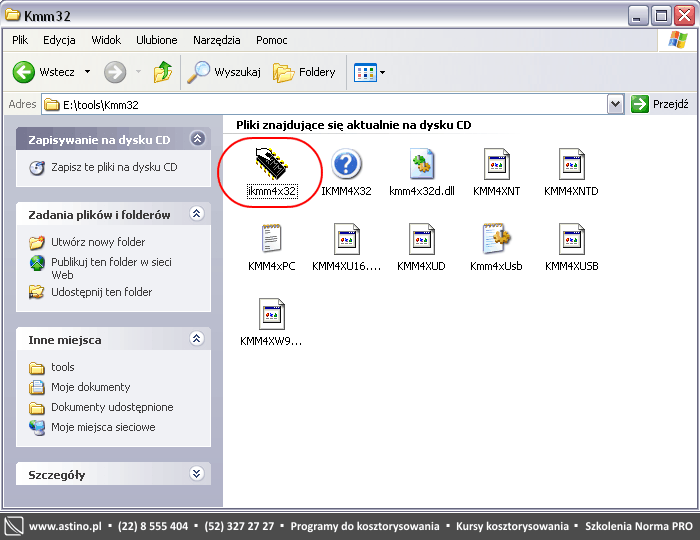Select the Kmm4xUsb setup information icon
Viewport: 700px width, 540px height.
click(496, 239)
